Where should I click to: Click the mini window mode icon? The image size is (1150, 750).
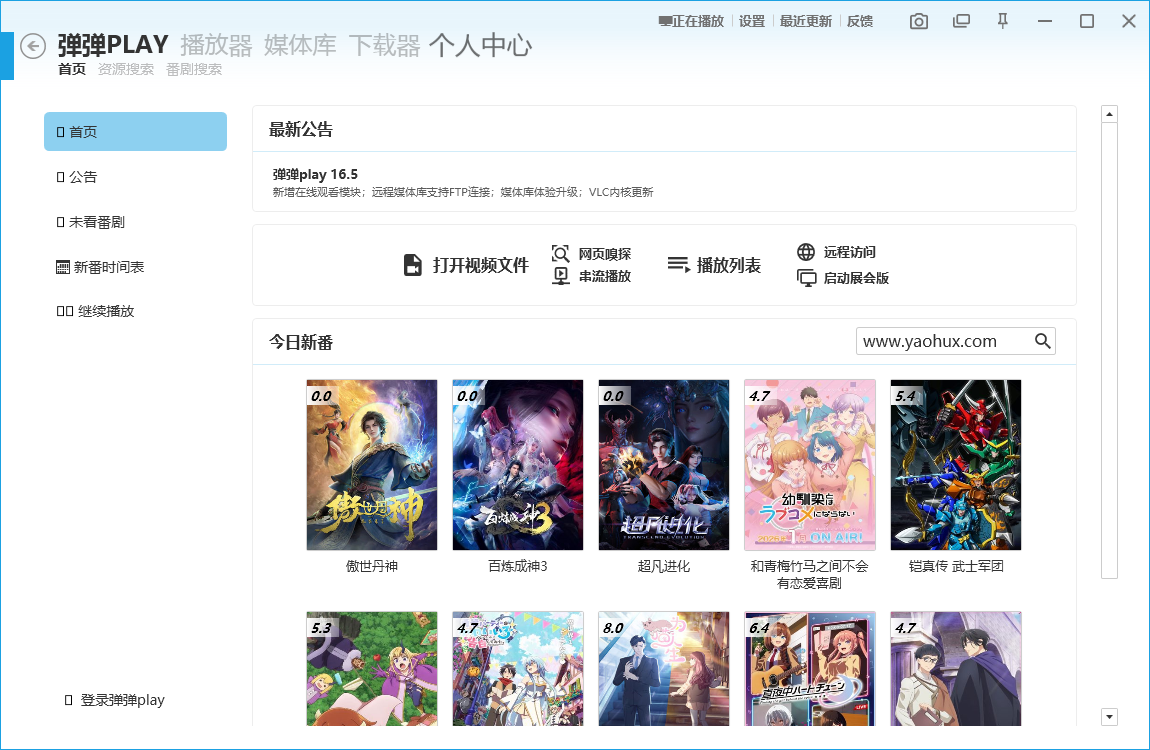click(961, 21)
